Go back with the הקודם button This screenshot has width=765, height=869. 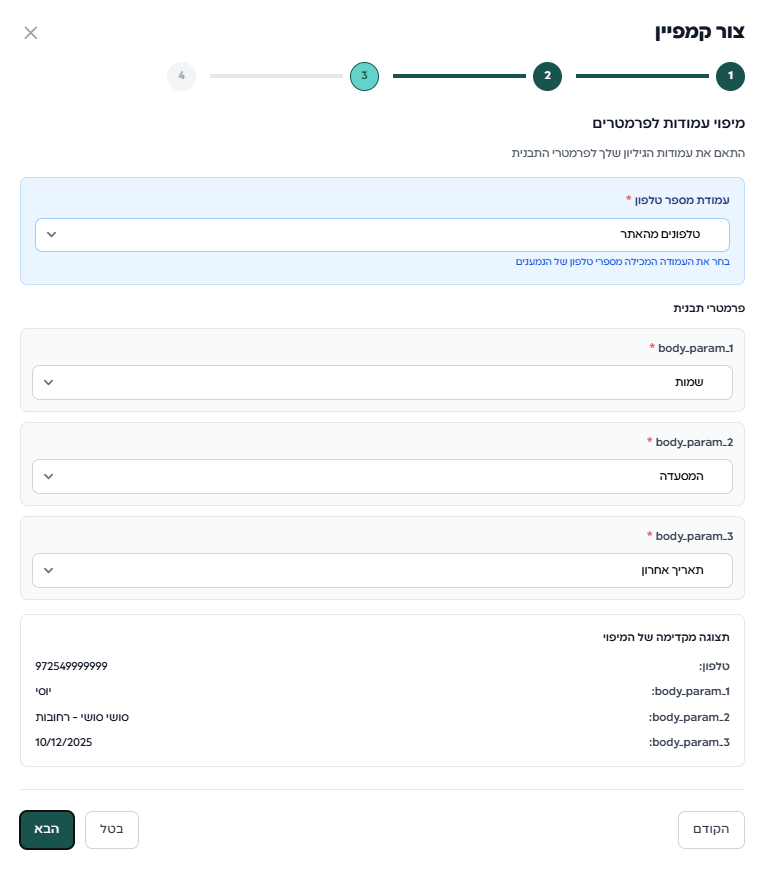tap(711, 829)
